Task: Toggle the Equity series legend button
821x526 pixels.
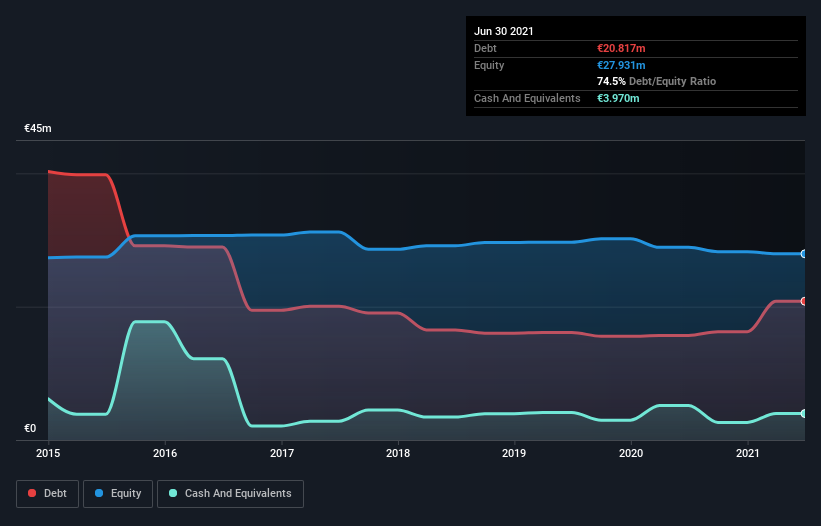Action: click(x=118, y=494)
